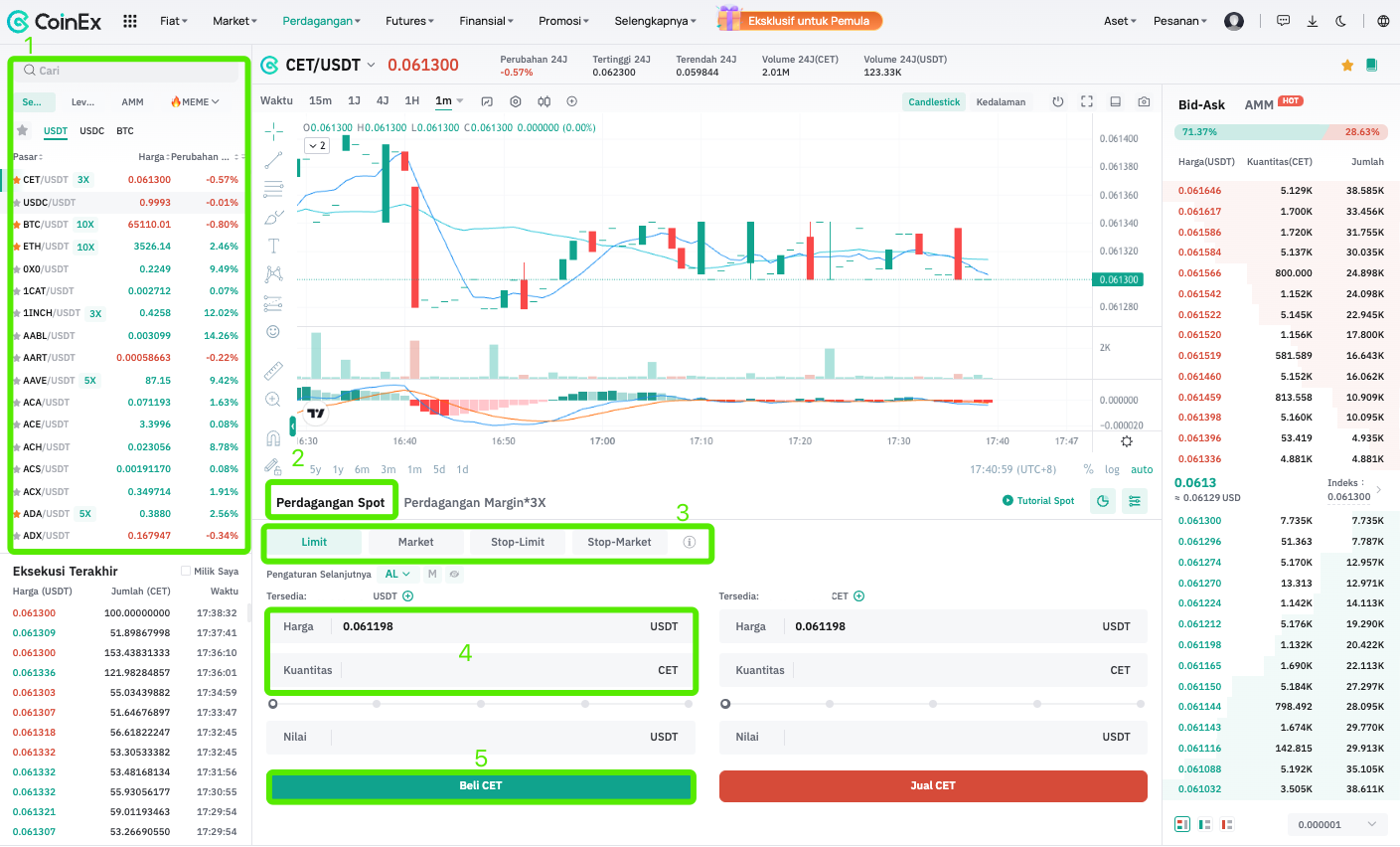
Task: Toggle the eye icon in Pengaturan Selanjutnya
Action: coord(454,574)
